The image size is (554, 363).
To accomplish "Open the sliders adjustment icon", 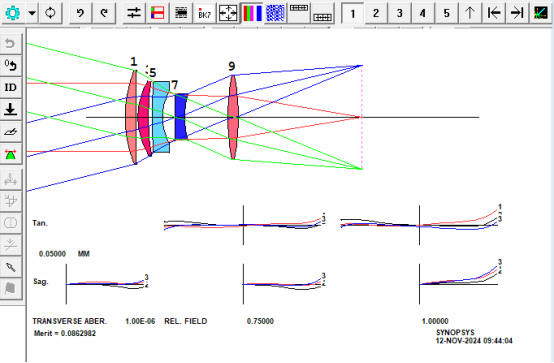I will [x=134, y=13].
